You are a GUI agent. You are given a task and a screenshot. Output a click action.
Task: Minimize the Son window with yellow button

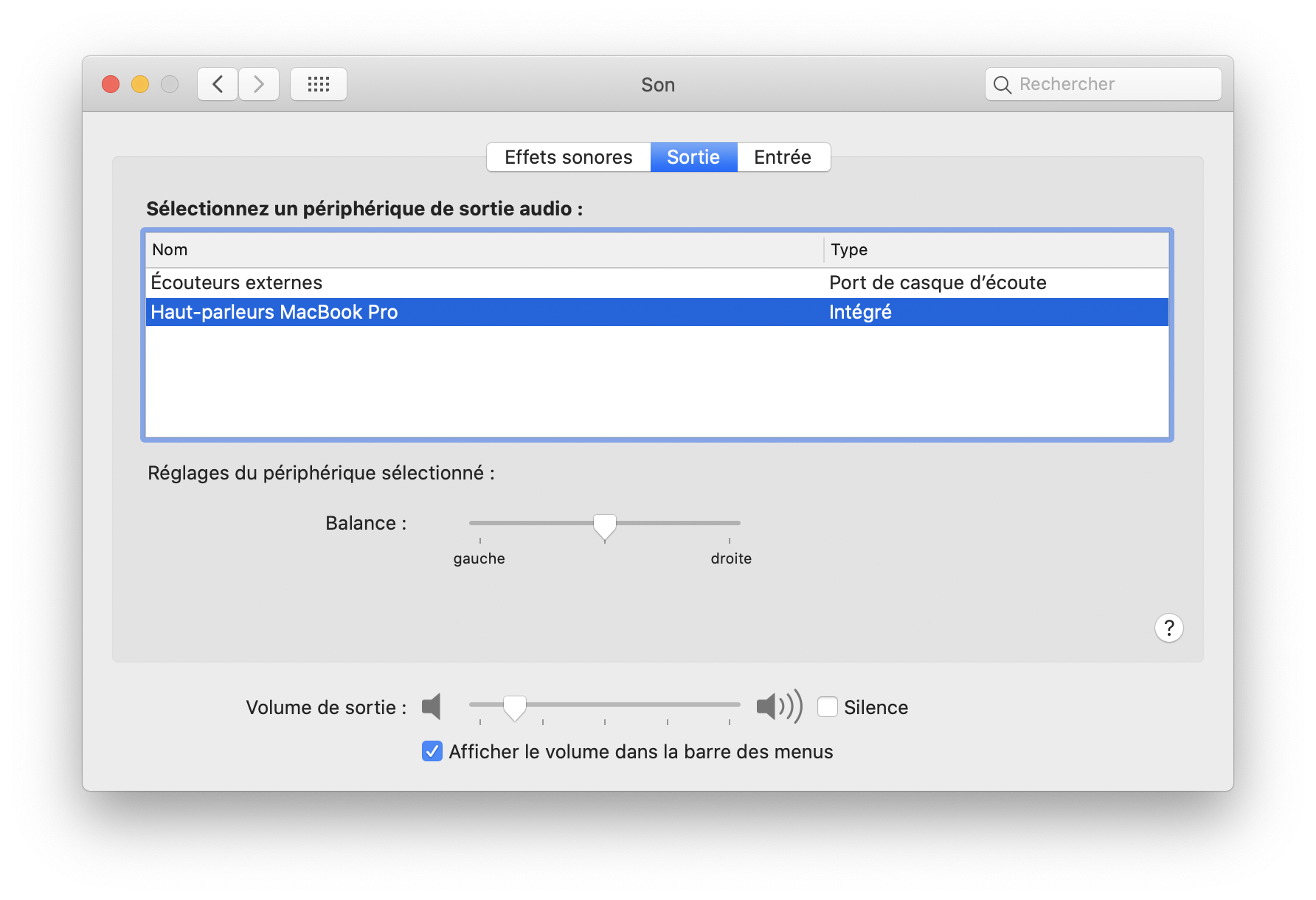click(140, 84)
